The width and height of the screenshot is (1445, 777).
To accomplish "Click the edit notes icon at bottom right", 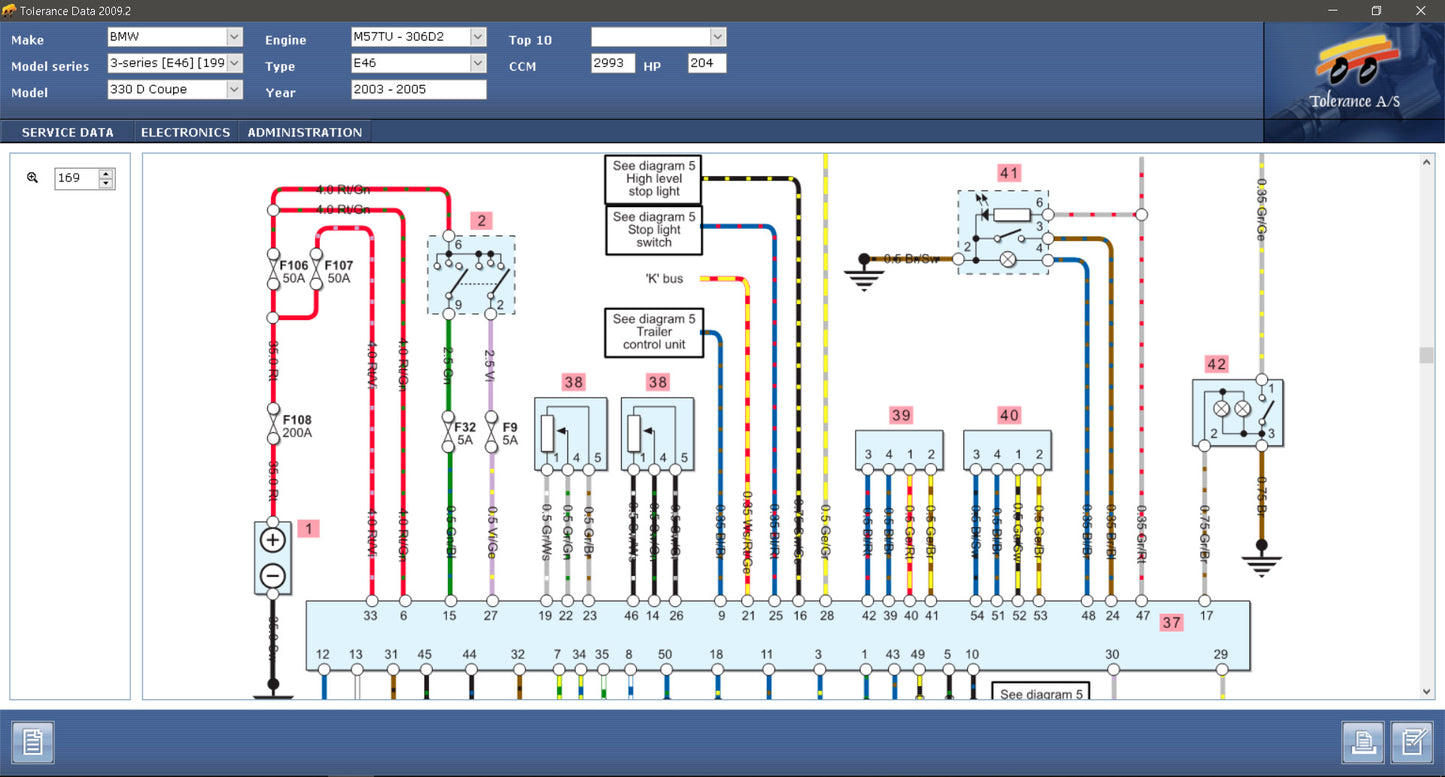I will 1412,743.
